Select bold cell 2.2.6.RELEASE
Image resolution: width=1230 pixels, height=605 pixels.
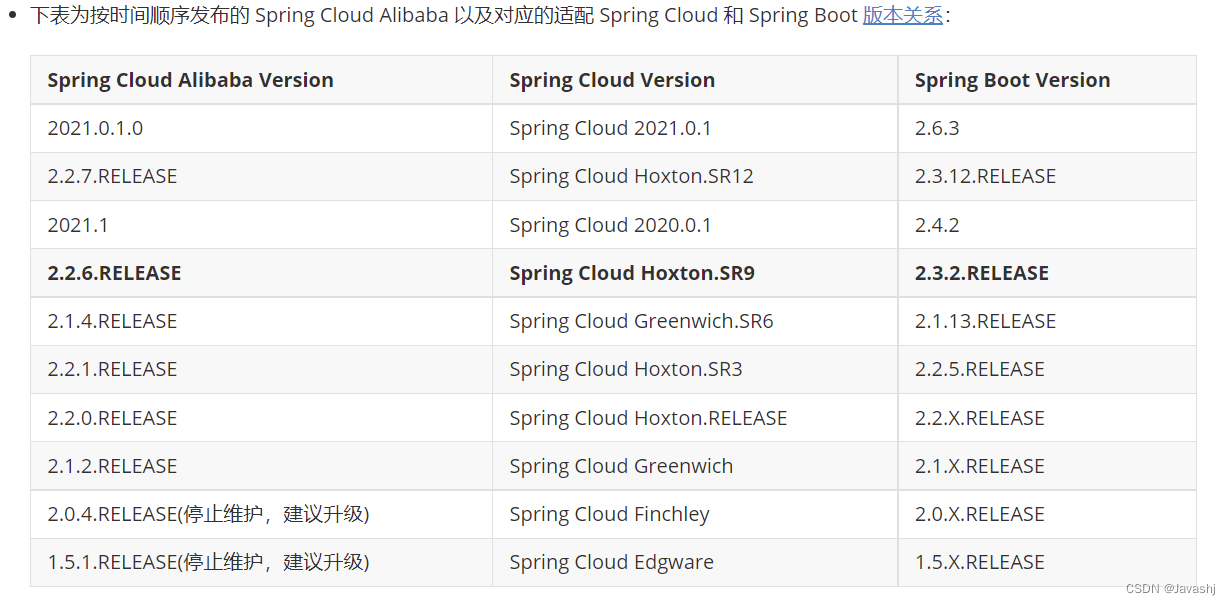click(x=261, y=273)
